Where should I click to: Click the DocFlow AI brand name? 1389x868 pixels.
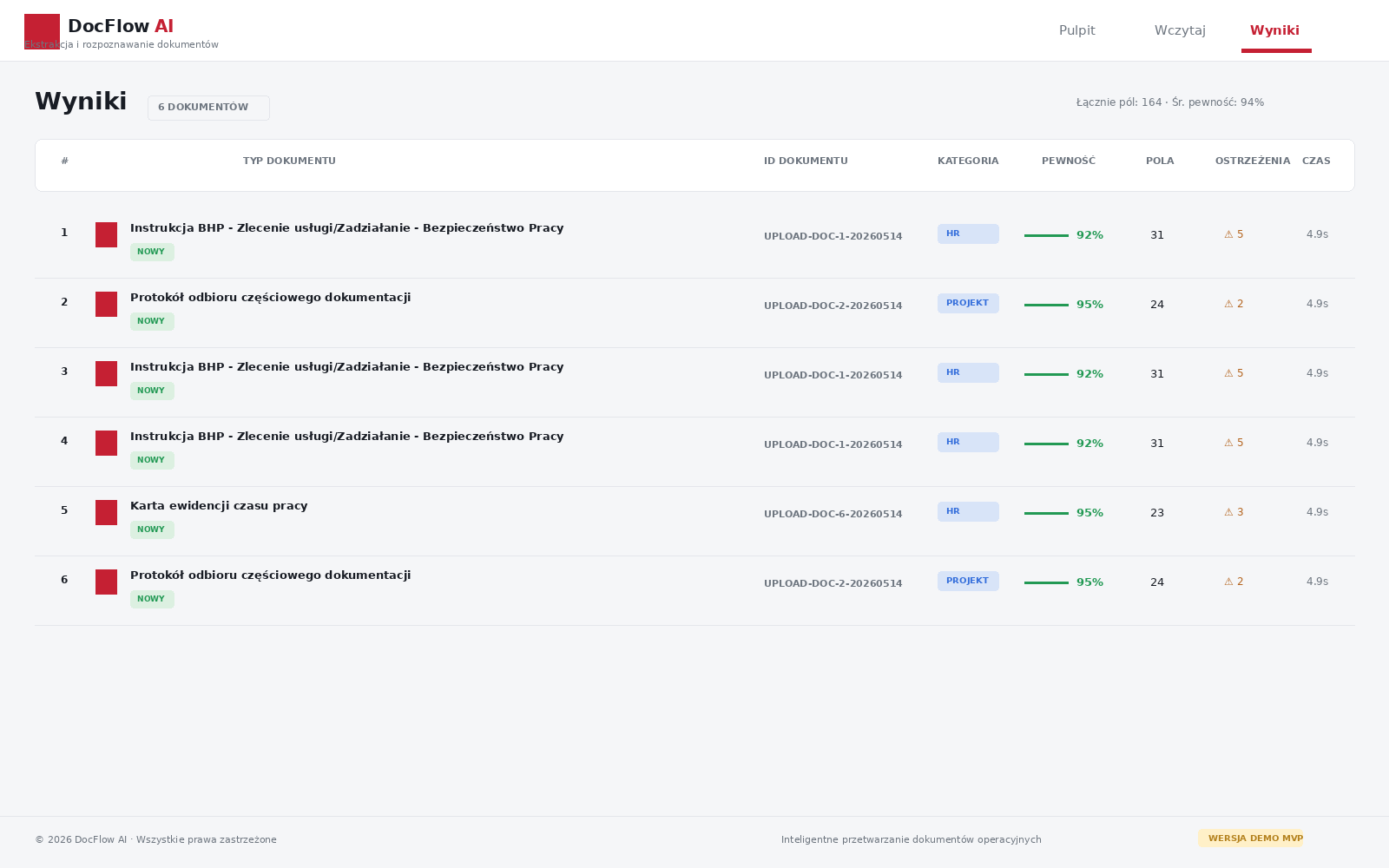121,26
